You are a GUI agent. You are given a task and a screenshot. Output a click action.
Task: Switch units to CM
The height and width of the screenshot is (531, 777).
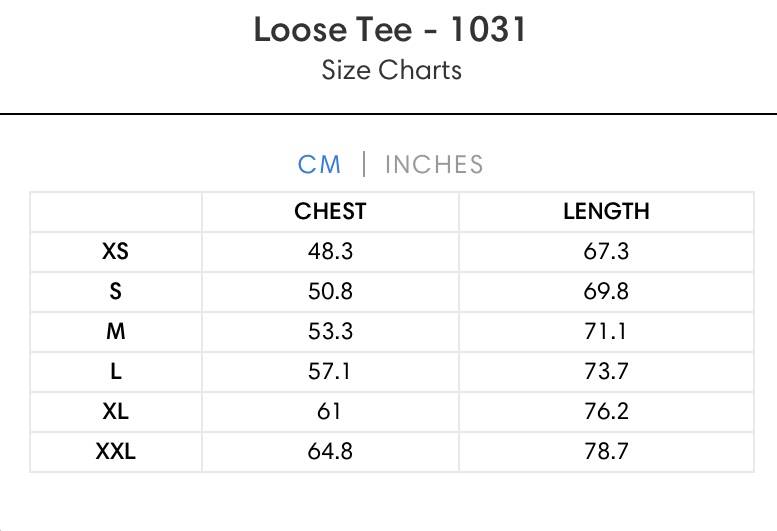click(319, 164)
